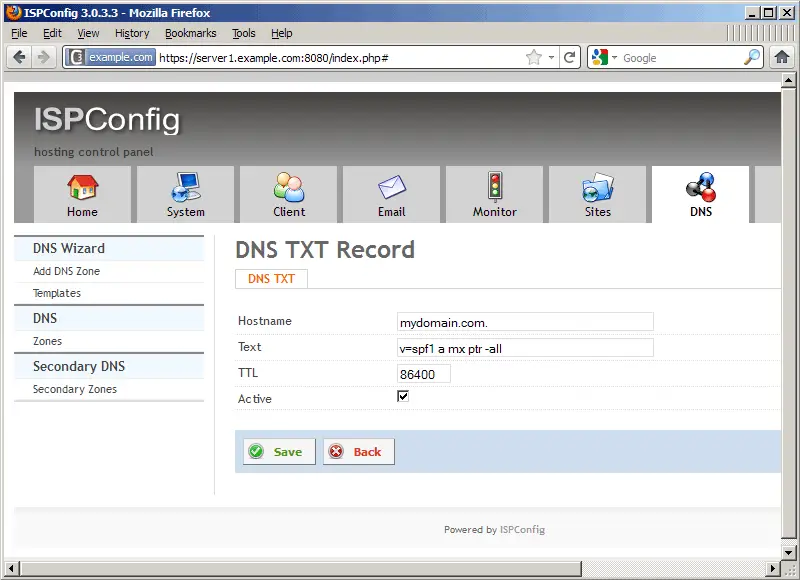Image resolution: width=800 pixels, height=580 pixels.
Task: Click the search magnifier icon
Action: 752,57
